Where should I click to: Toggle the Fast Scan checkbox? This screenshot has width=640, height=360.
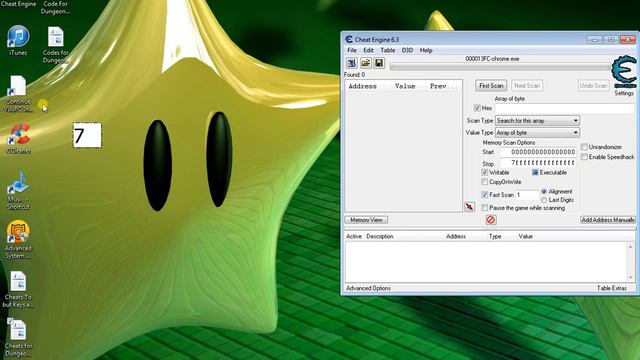tap(484, 195)
